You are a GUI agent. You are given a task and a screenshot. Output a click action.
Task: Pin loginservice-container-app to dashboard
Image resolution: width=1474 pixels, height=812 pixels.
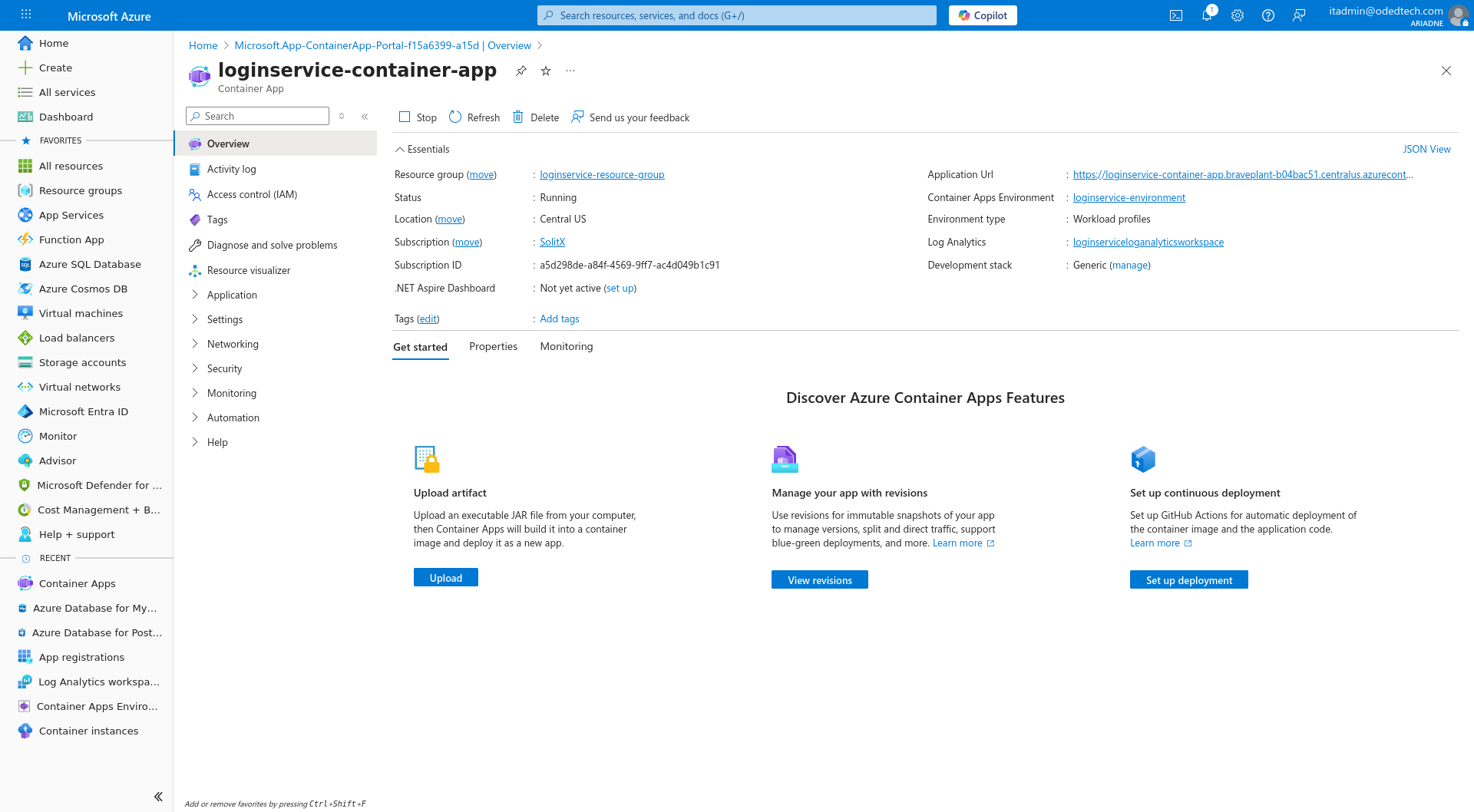(521, 71)
